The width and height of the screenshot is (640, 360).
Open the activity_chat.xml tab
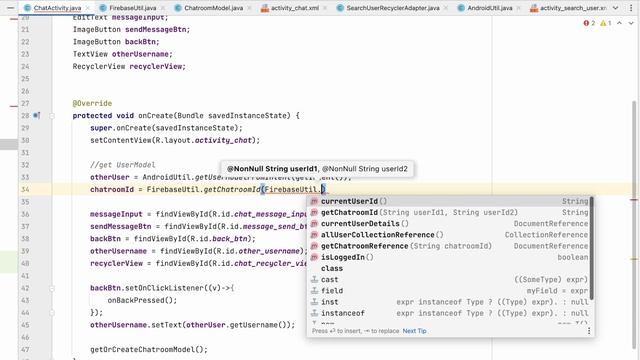(x=294, y=8)
